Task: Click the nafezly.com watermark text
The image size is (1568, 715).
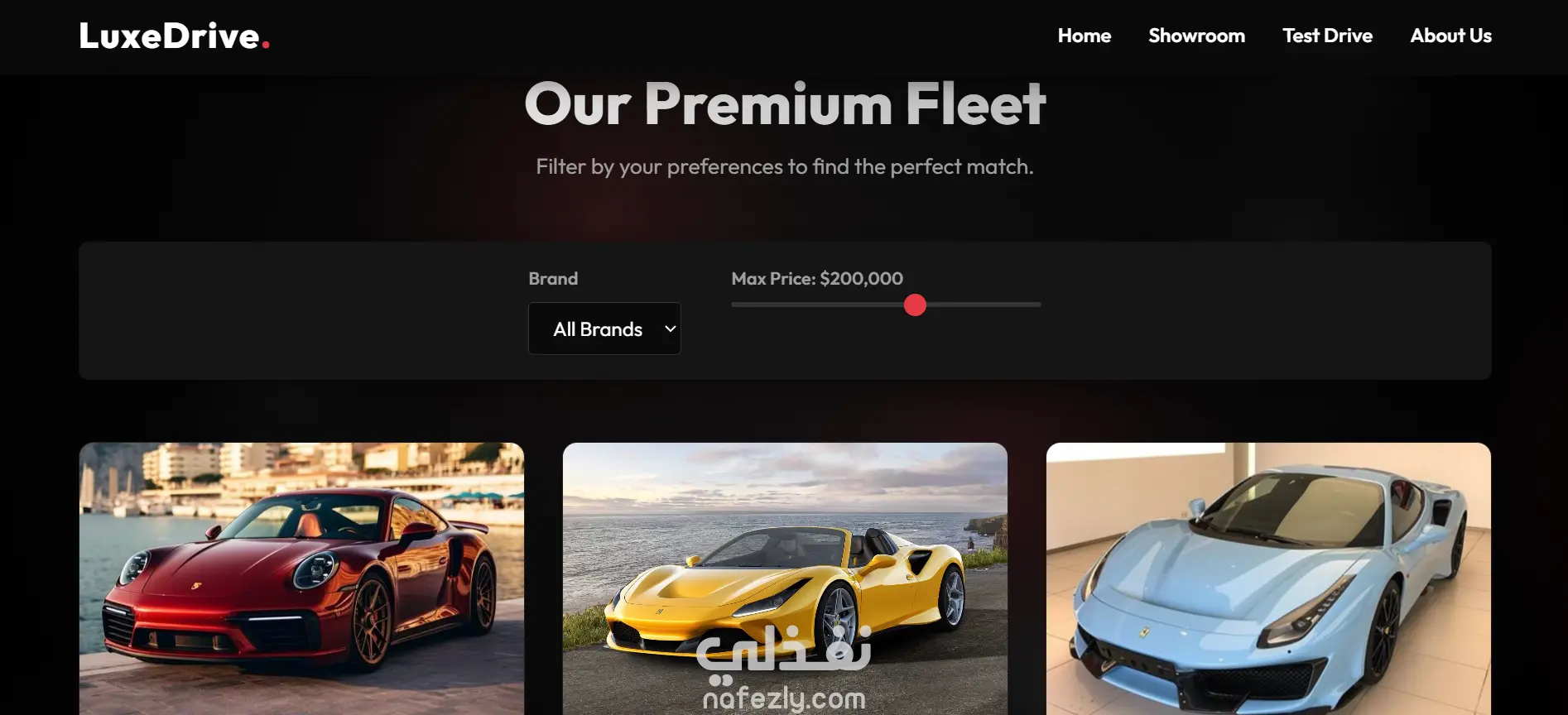Action: [784, 698]
